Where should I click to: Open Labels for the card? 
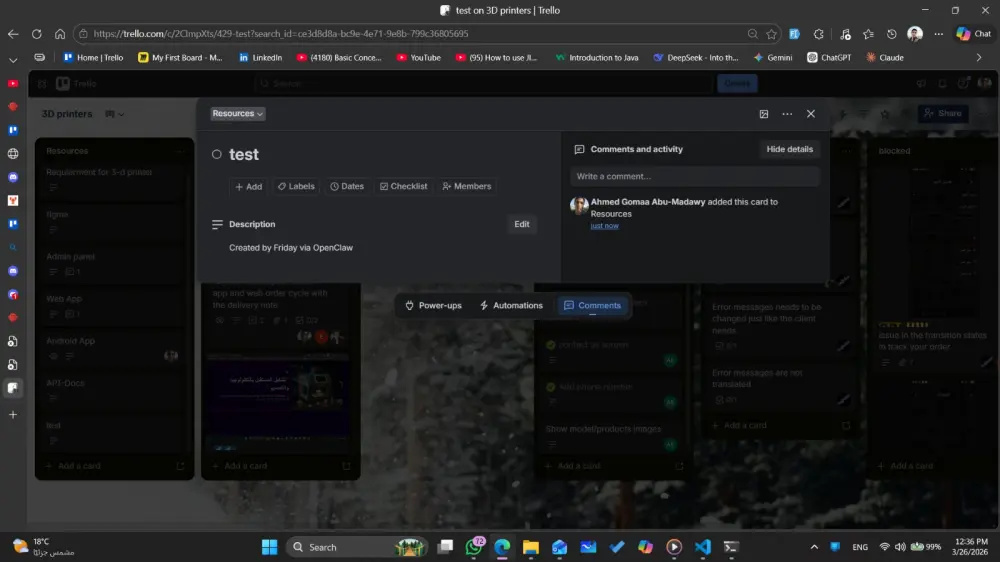pos(296,186)
